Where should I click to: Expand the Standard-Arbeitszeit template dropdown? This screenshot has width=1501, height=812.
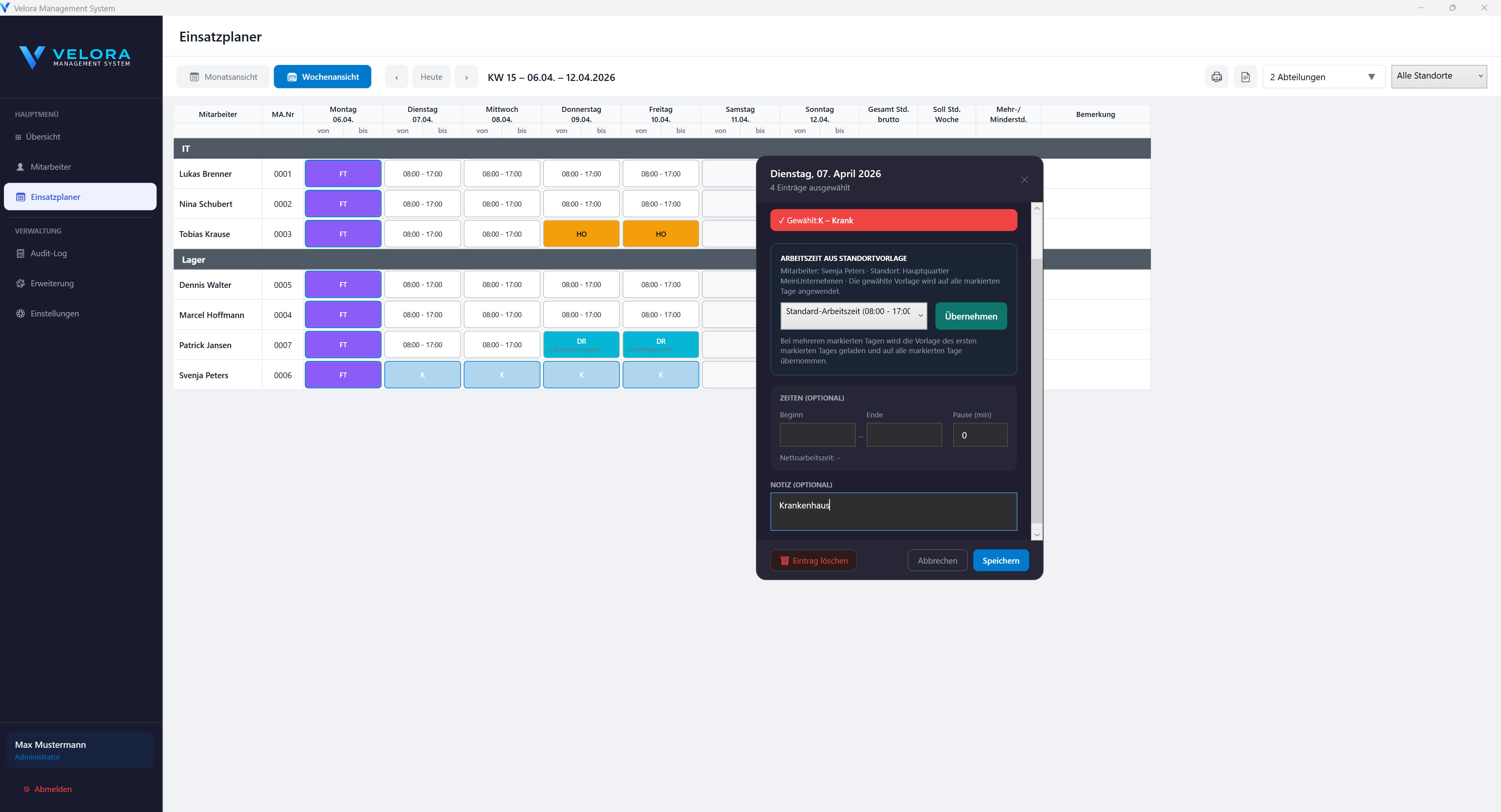click(853, 315)
